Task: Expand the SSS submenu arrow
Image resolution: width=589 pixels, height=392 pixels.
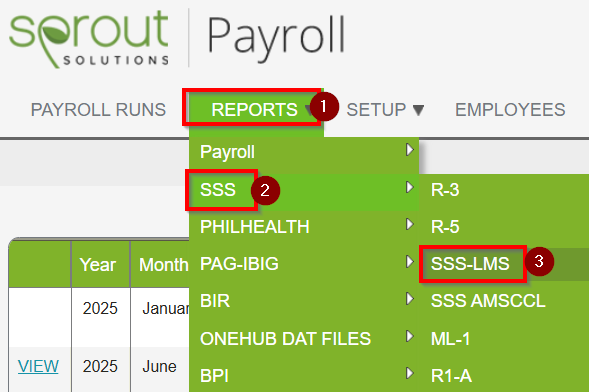Action: (x=409, y=187)
